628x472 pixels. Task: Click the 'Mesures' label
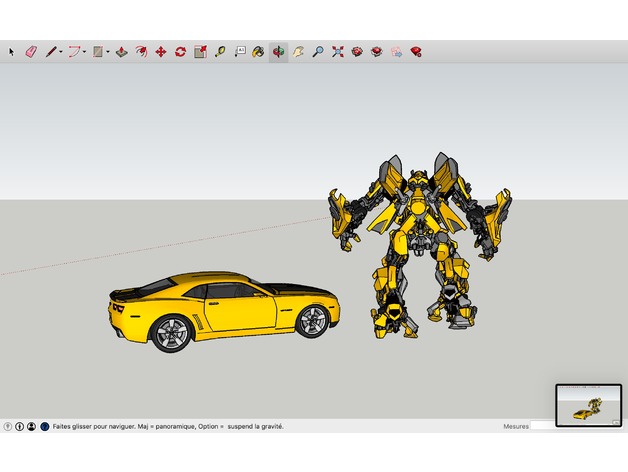(x=516, y=427)
